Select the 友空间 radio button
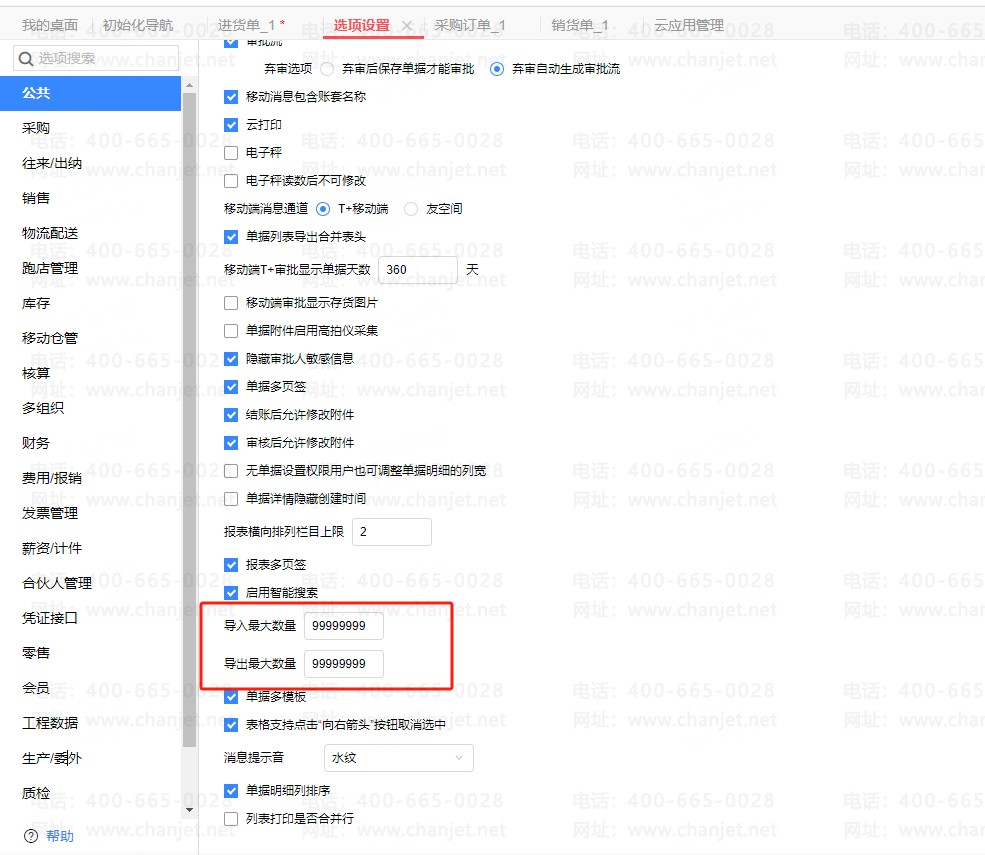 pos(411,209)
